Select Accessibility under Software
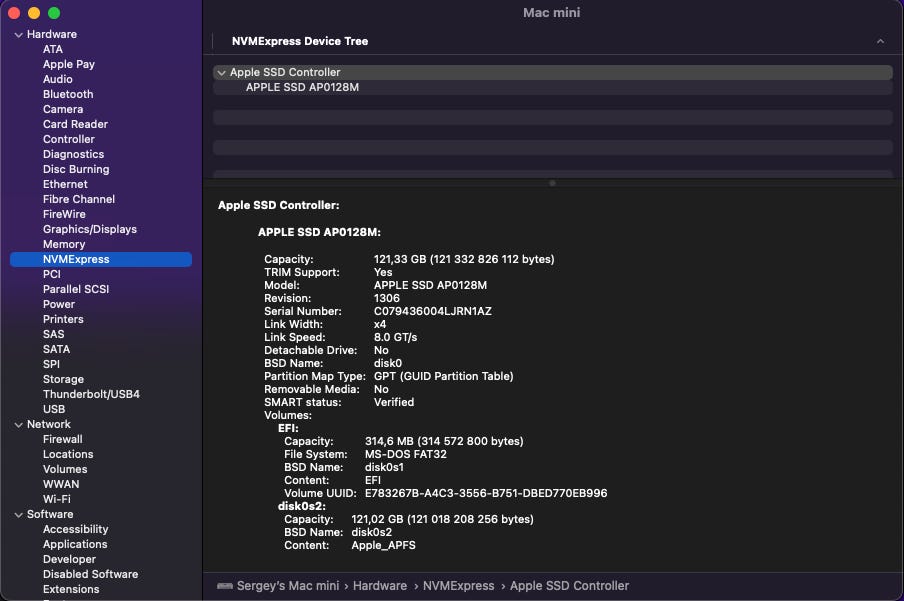 (76, 529)
